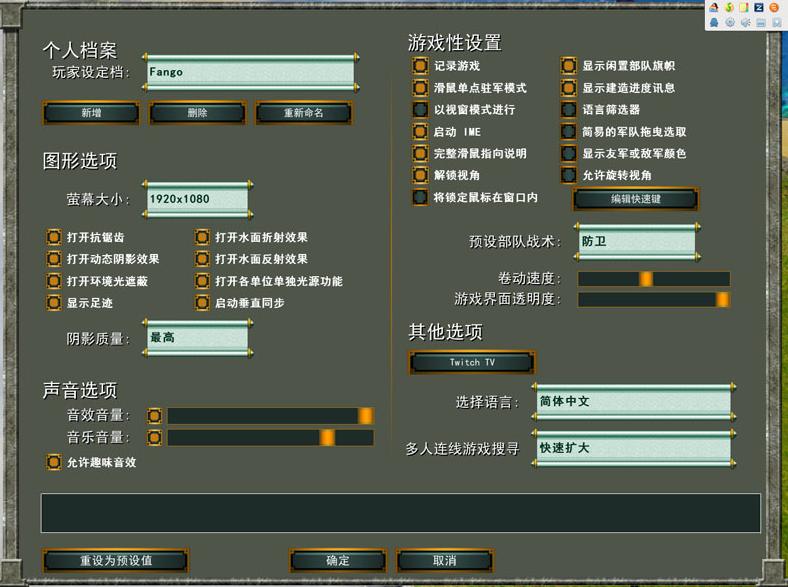Toggle 打开水面反射效果 checkbox

(202, 259)
